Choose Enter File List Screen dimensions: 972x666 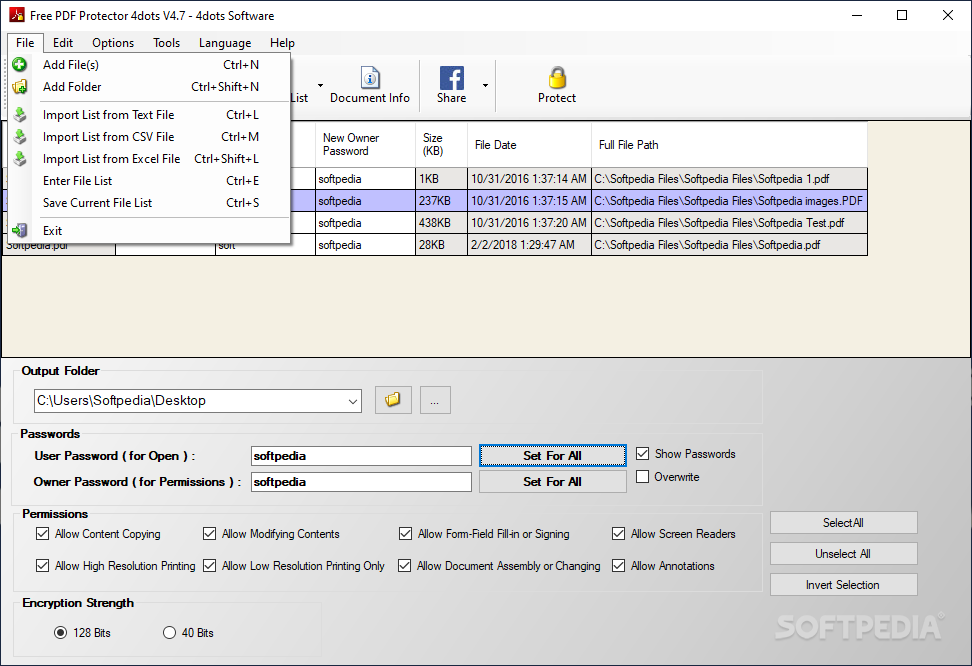[x=149, y=180]
